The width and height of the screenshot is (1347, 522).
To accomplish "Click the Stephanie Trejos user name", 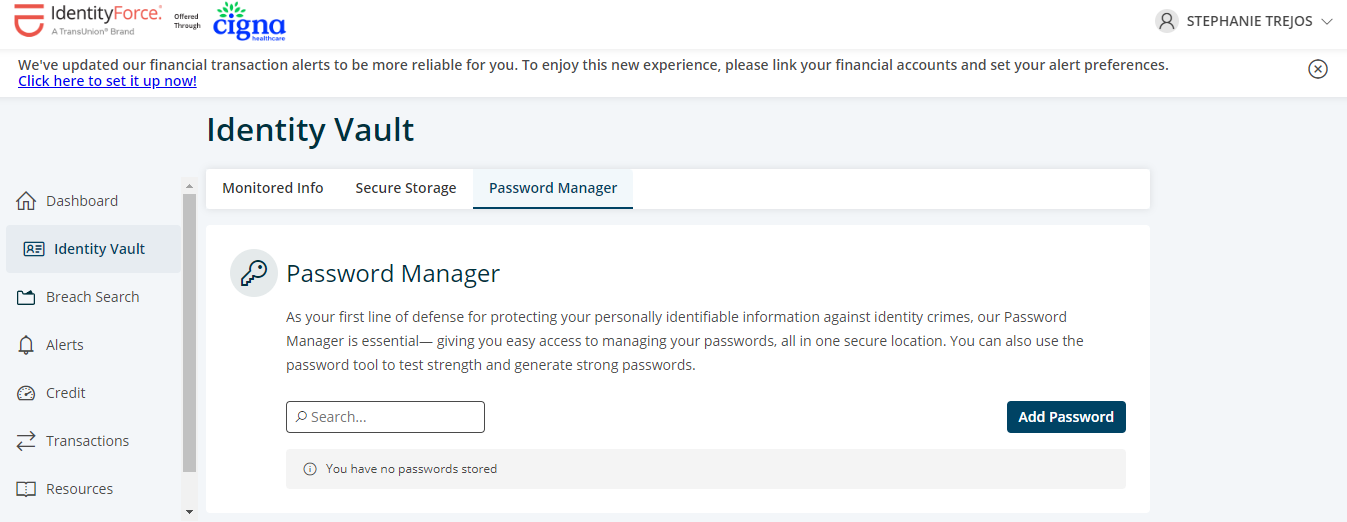I will coord(1250,21).
